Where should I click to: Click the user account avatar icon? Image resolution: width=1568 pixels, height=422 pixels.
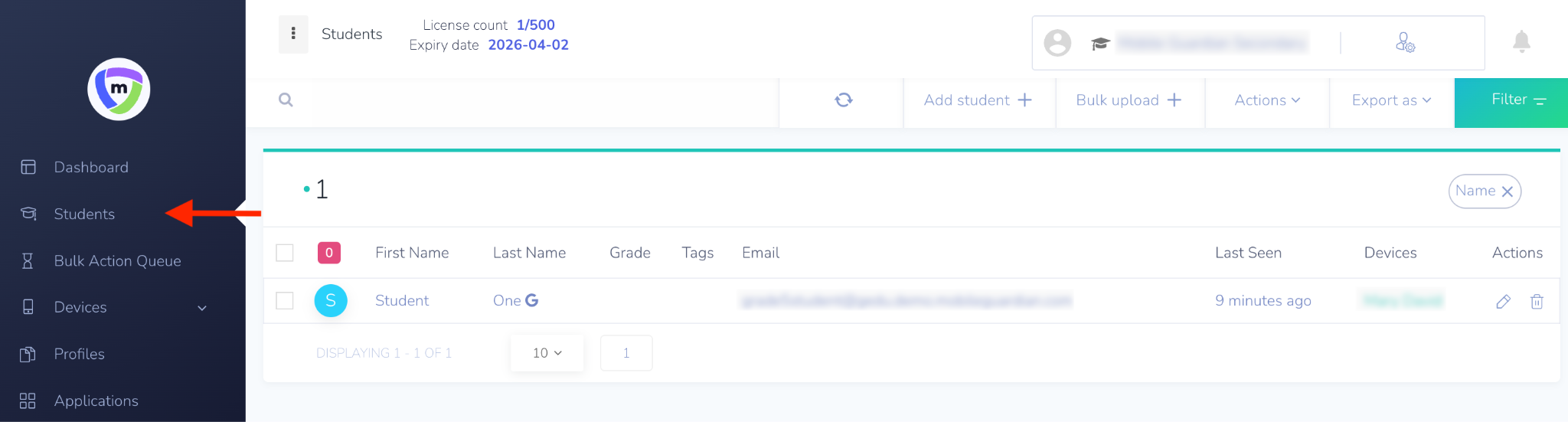tap(1057, 43)
